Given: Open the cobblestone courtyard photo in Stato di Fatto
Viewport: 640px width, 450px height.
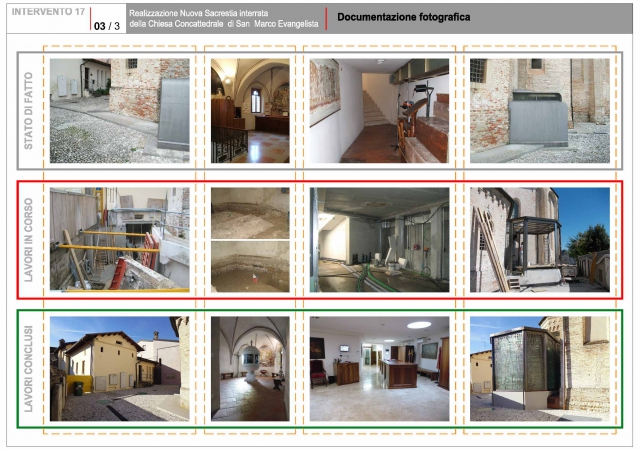Looking at the screenshot, I should (x=119, y=110).
